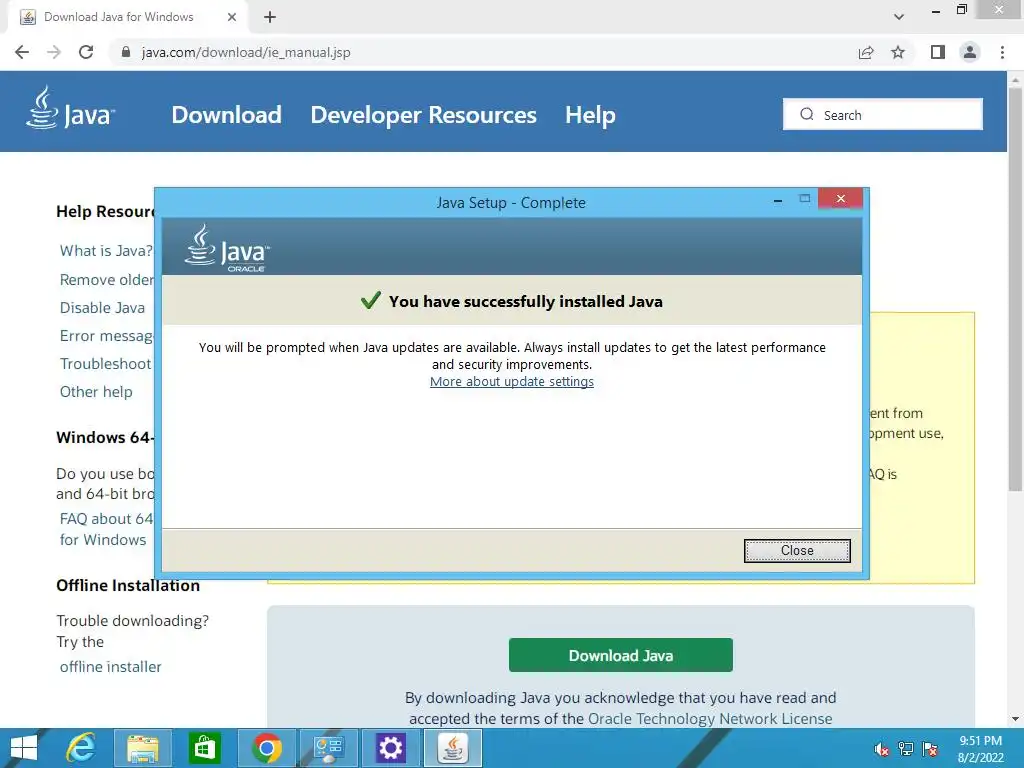The height and width of the screenshot is (768, 1024).
Task: Toggle the browser side panel icon
Action: click(938, 52)
